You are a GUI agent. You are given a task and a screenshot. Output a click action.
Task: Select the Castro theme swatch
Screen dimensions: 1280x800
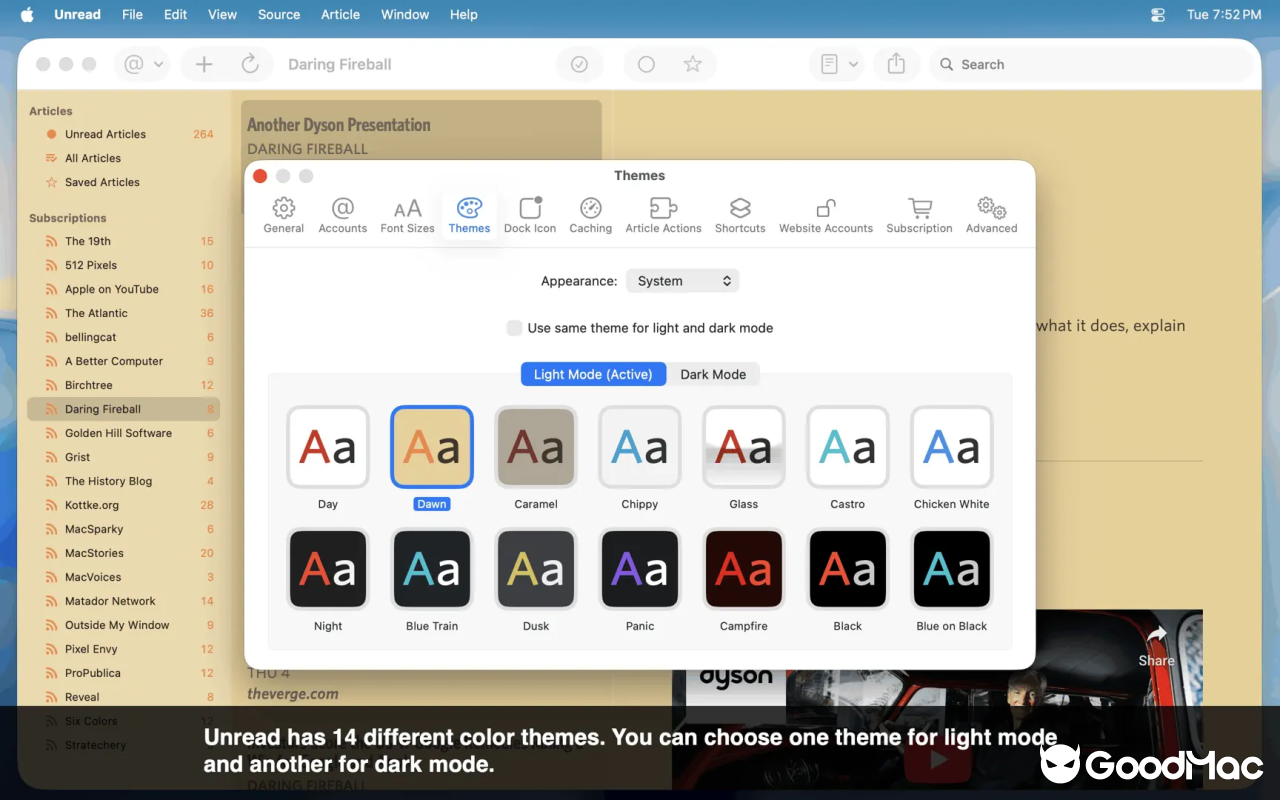[x=848, y=446]
